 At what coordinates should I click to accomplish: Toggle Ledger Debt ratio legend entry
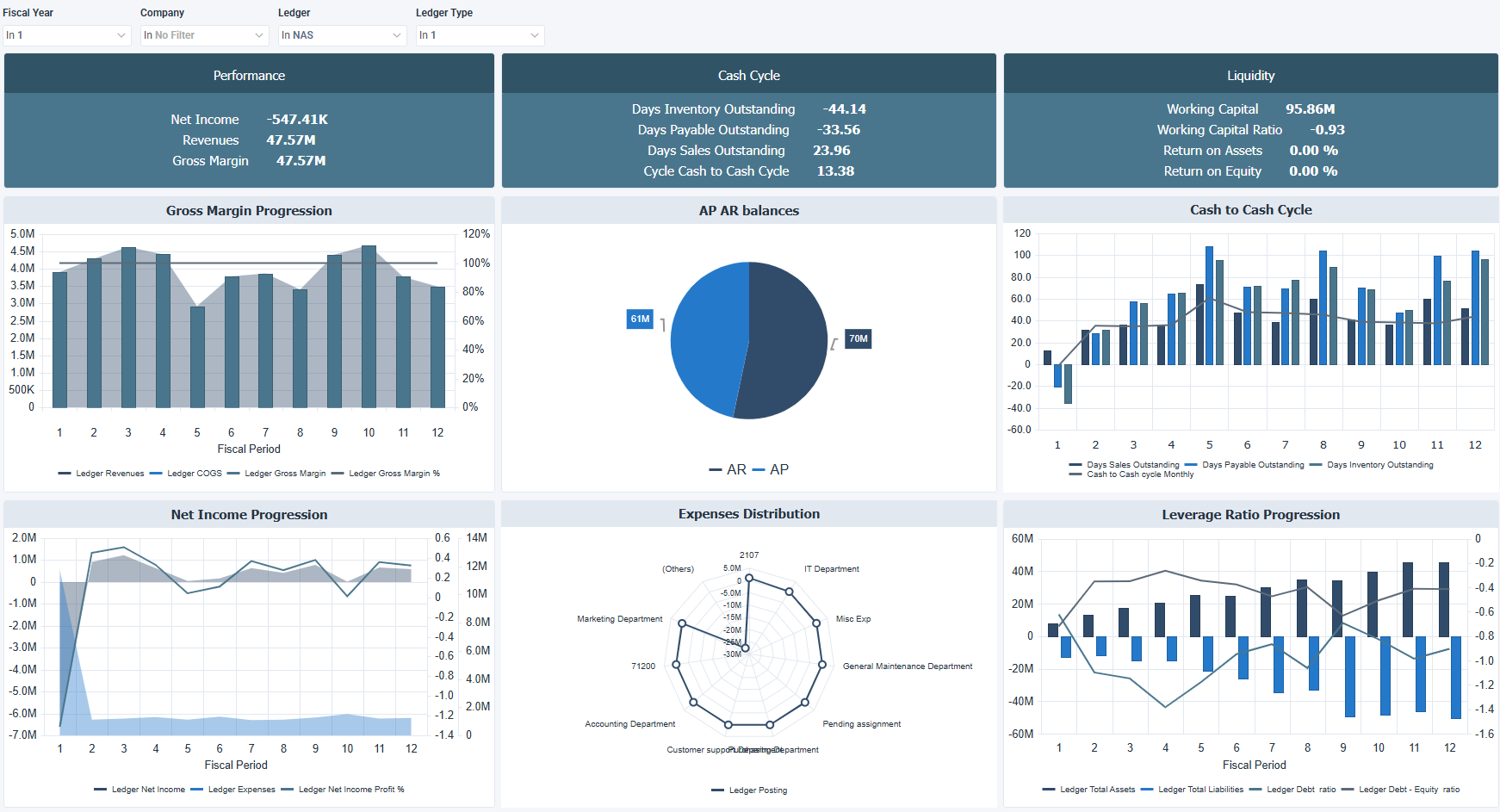[x=1292, y=790]
